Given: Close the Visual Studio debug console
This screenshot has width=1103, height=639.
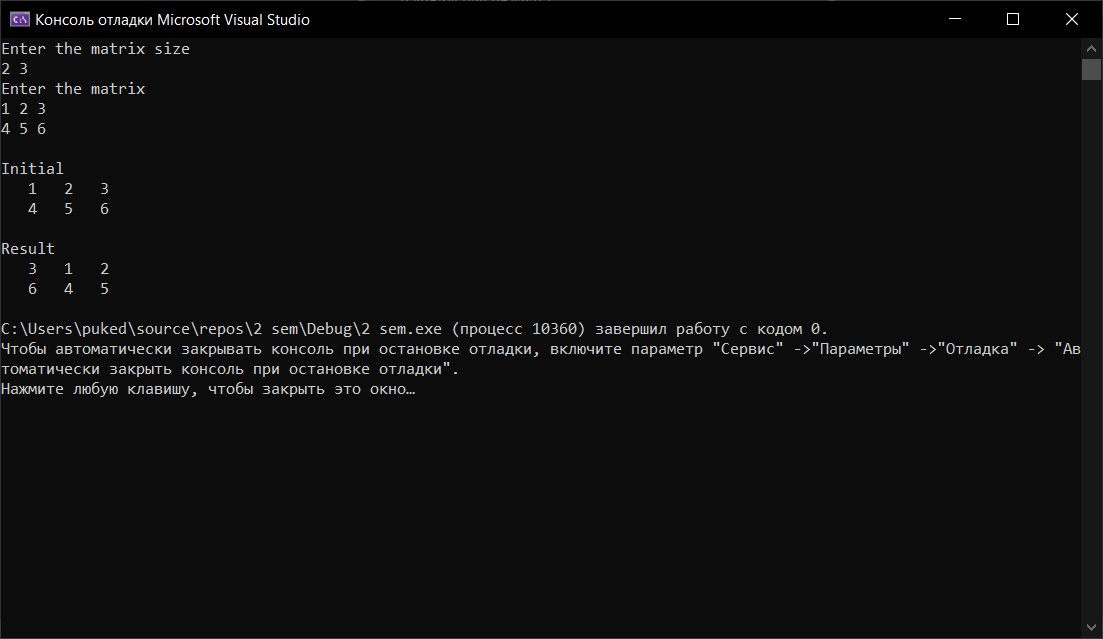Looking at the screenshot, I should (1072, 19).
